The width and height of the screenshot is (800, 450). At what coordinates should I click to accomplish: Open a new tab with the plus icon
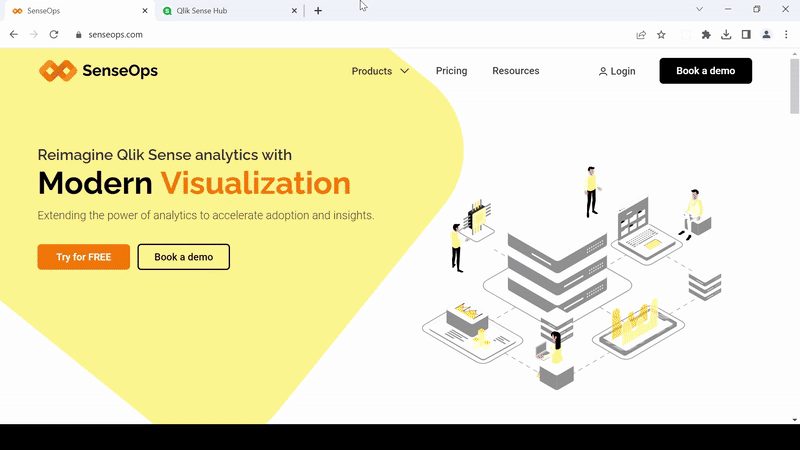point(318,11)
